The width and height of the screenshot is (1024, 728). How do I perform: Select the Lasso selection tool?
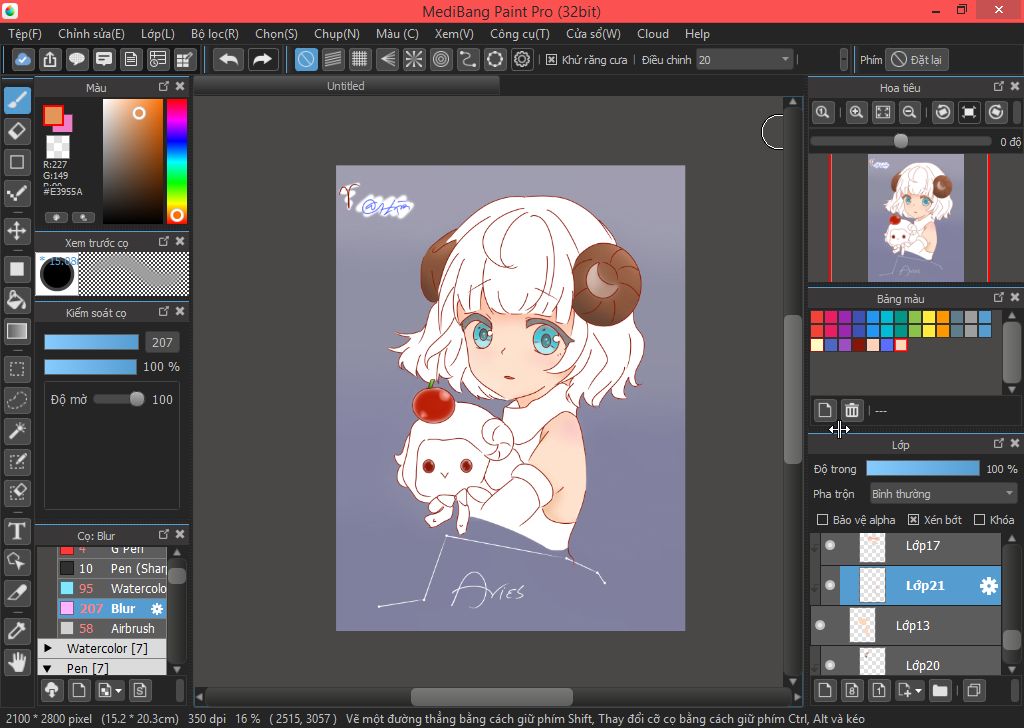[x=17, y=400]
